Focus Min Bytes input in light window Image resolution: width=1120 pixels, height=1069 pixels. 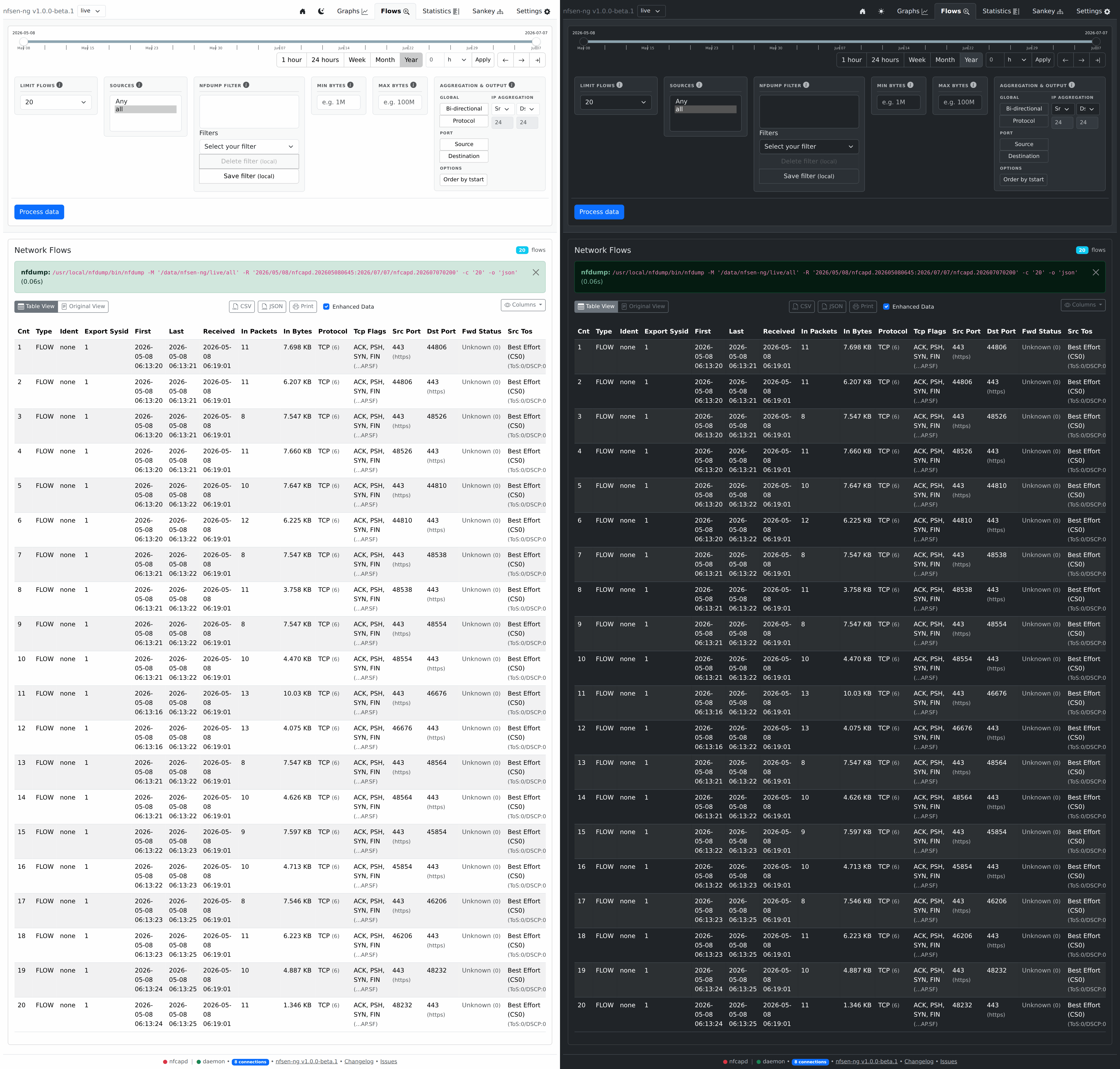pos(339,102)
